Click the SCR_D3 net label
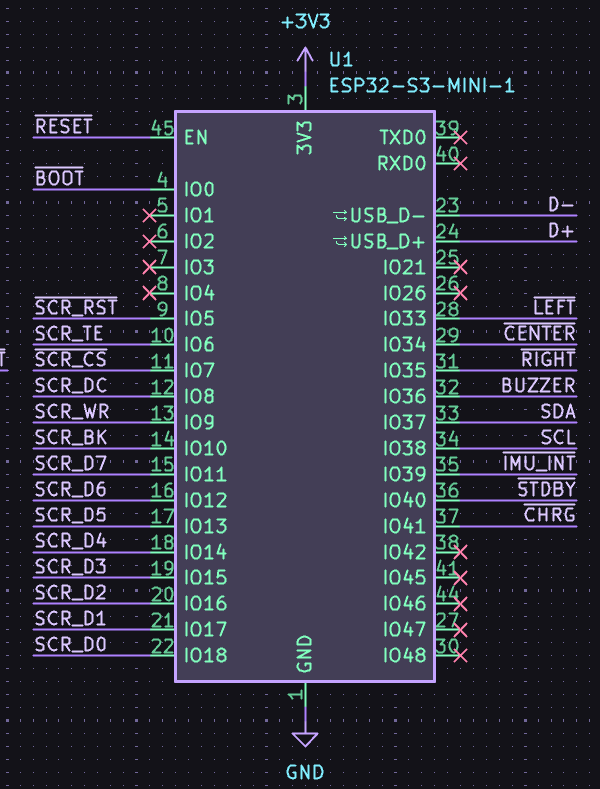The width and height of the screenshot is (600, 789). coord(70,567)
